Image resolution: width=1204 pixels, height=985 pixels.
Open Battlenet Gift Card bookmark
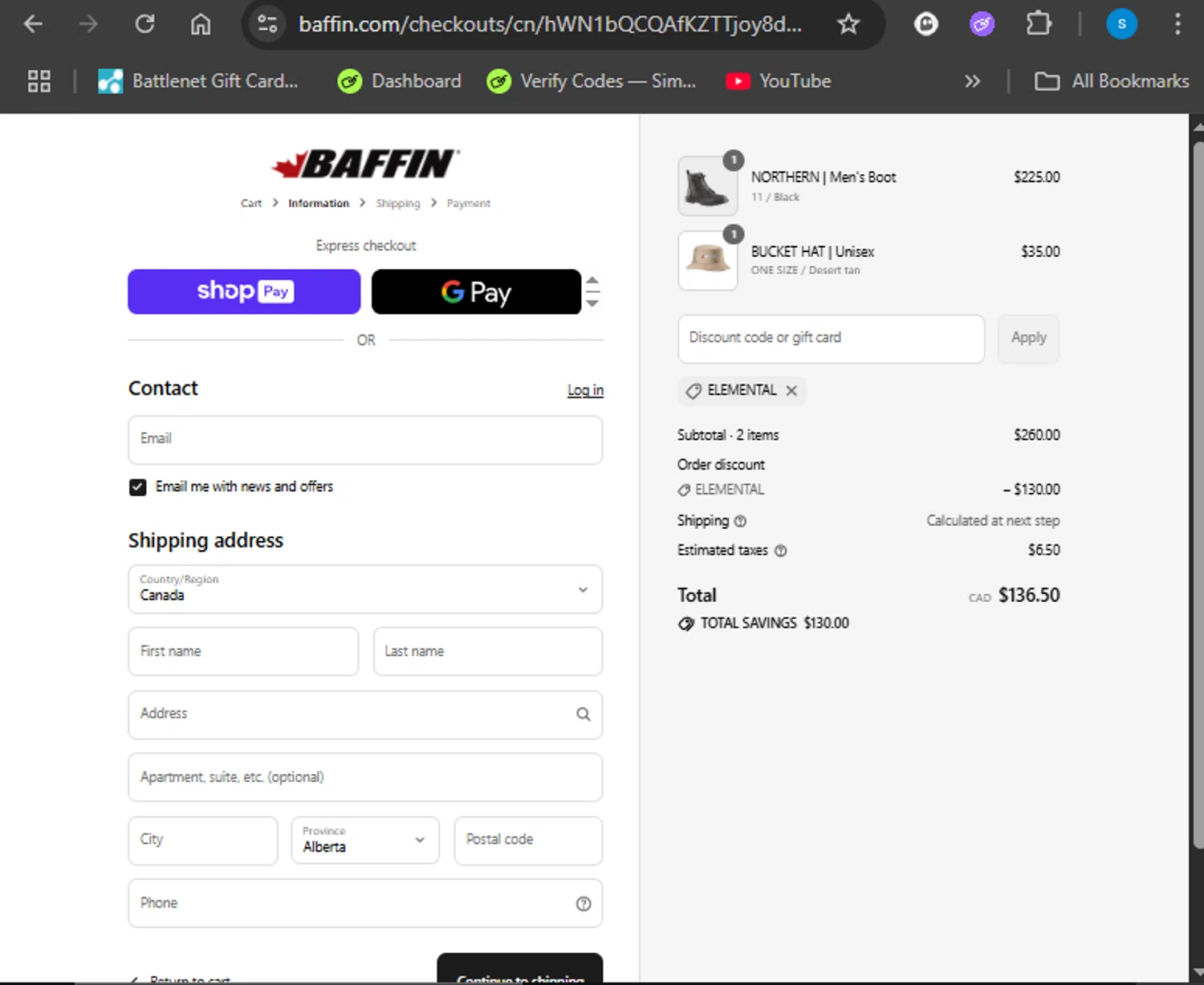(x=198, y=81)
